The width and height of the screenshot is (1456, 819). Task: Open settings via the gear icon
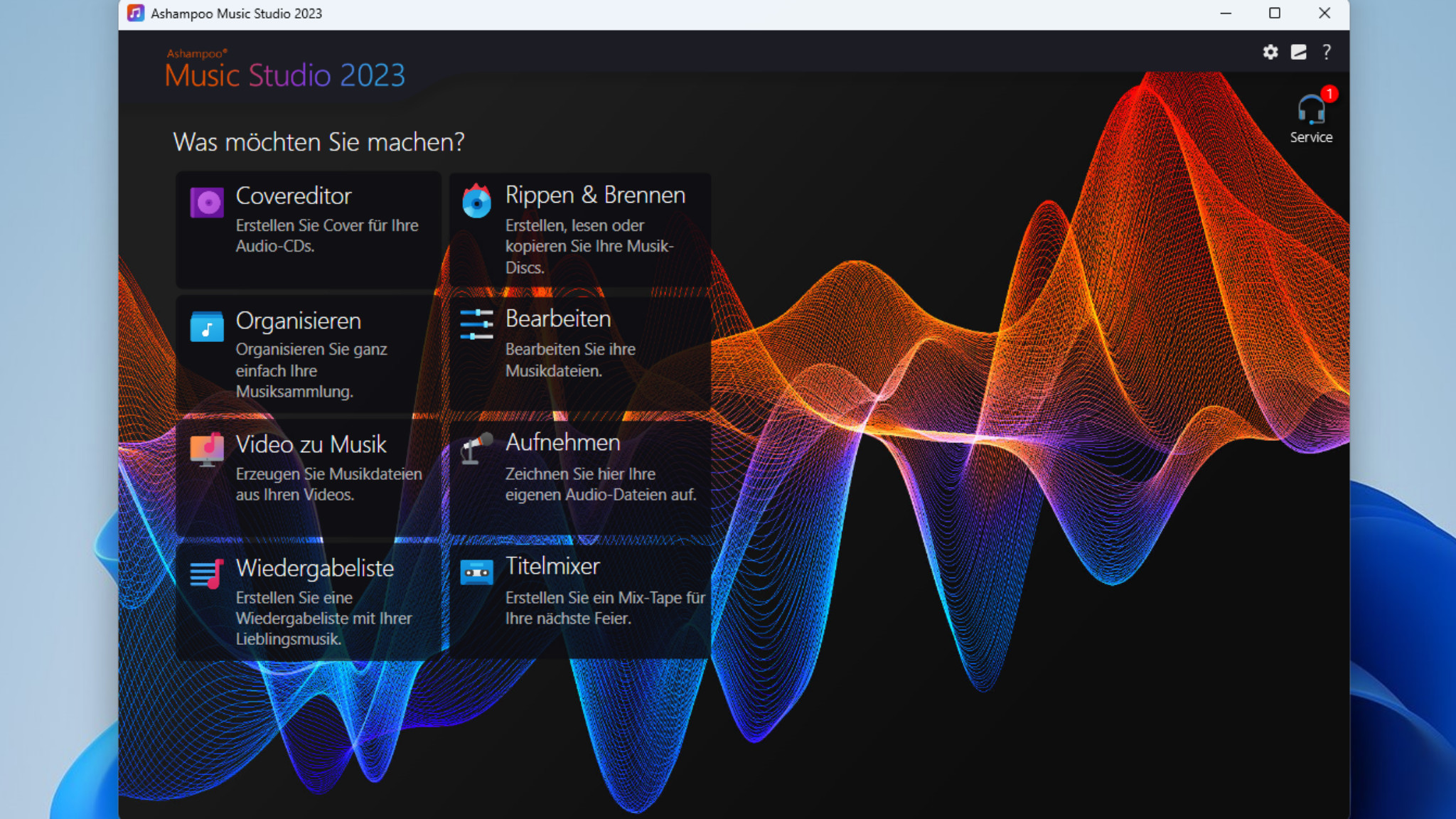[1270, 52]
